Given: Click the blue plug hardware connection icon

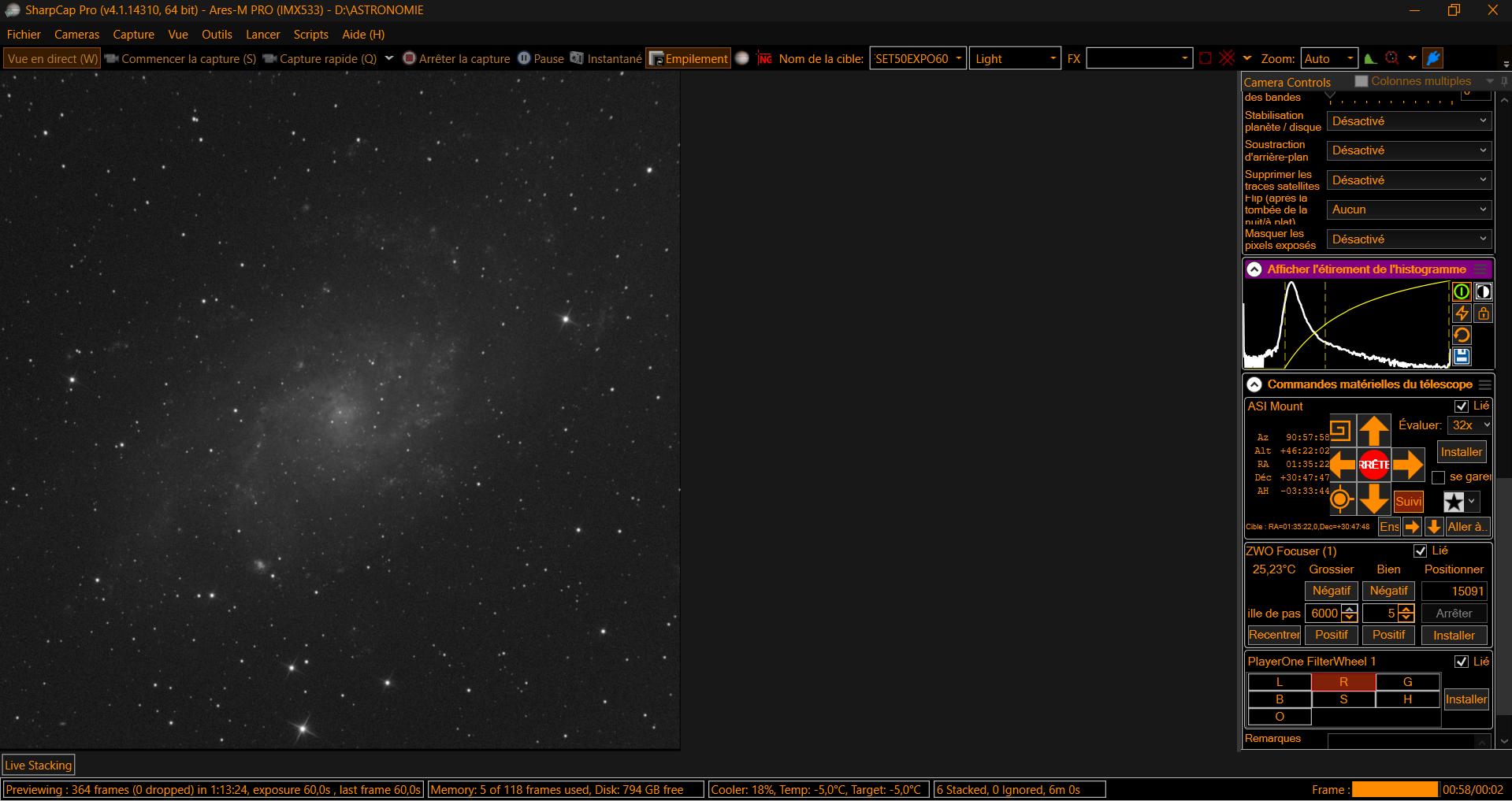Looking at the screenshot, I should pyautogui.click(x=1433, y=58).
